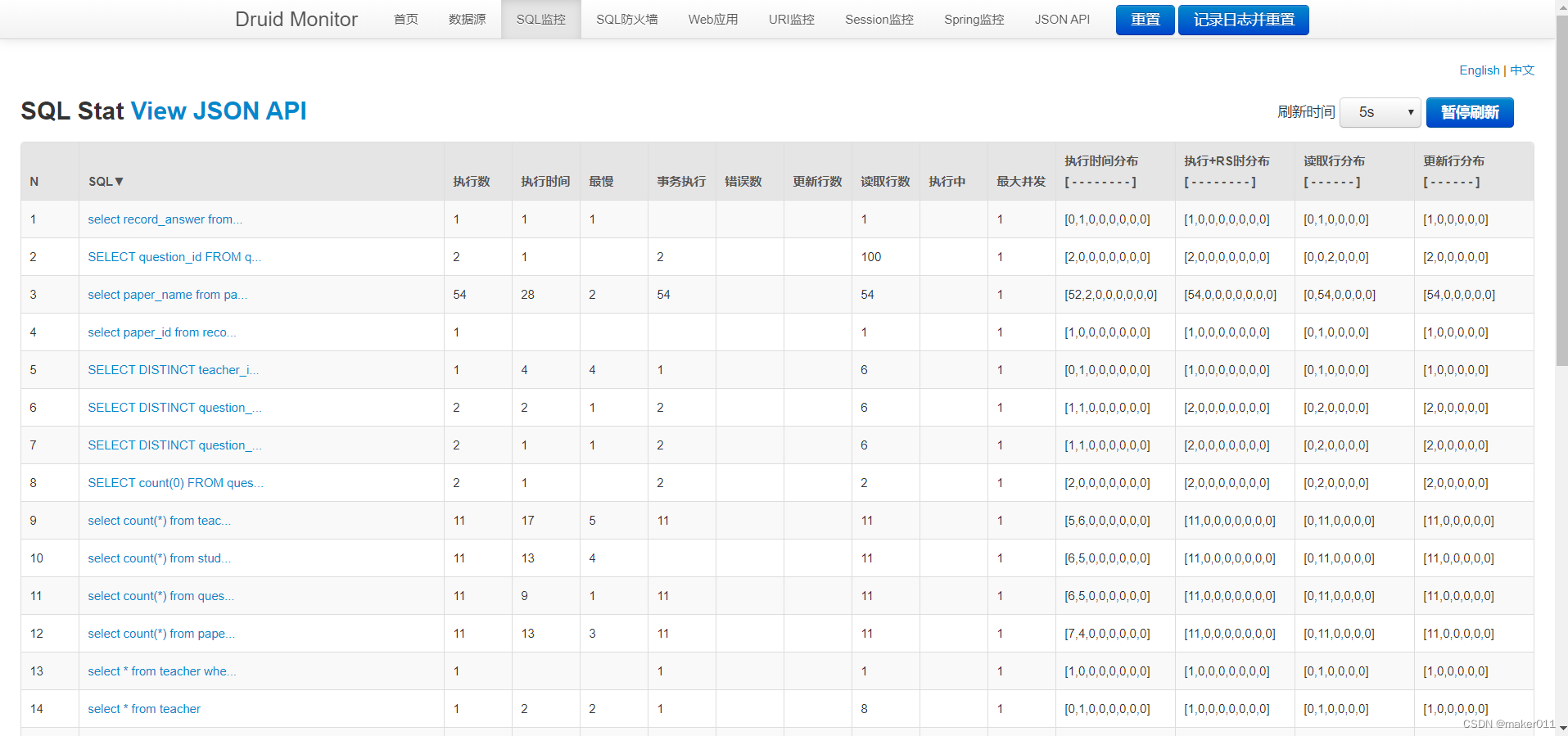Screen dimensions: 1568x736
Task: Switch to SQL防火墙 tab
Action: click(626, 19)
